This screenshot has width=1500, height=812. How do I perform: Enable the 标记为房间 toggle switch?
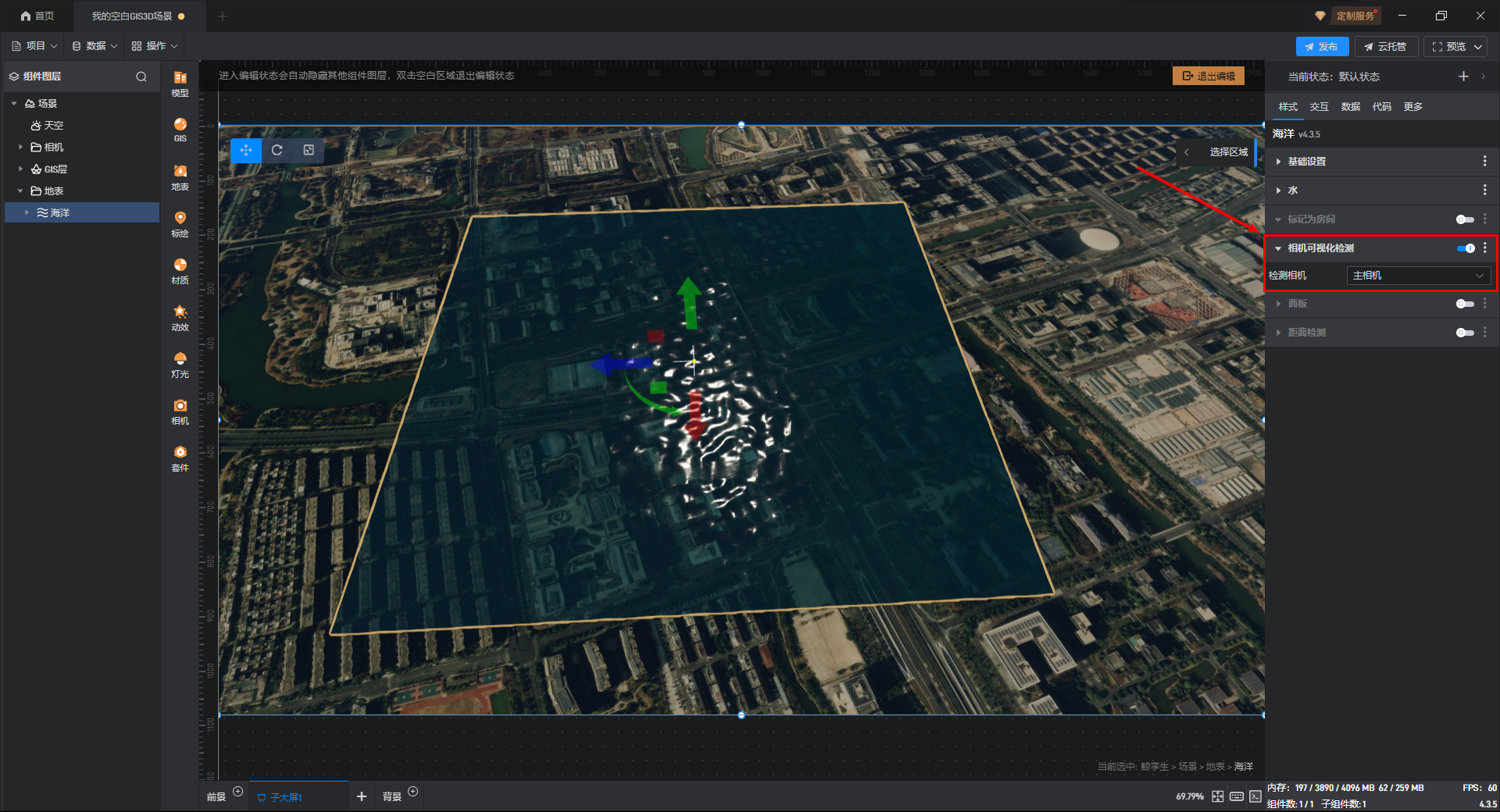coord(1465,219)
